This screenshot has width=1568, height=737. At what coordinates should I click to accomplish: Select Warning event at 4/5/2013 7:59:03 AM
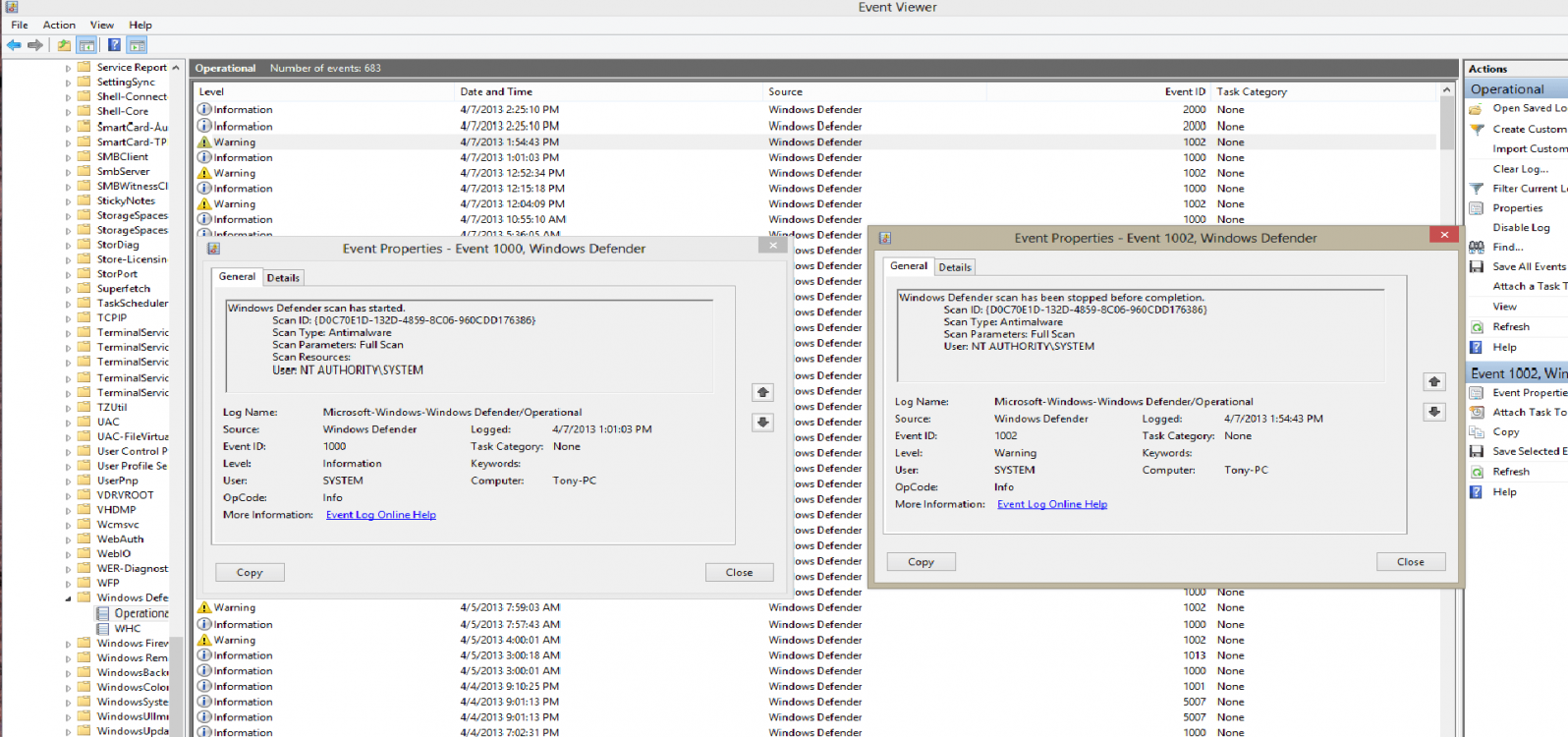point(816,607)
